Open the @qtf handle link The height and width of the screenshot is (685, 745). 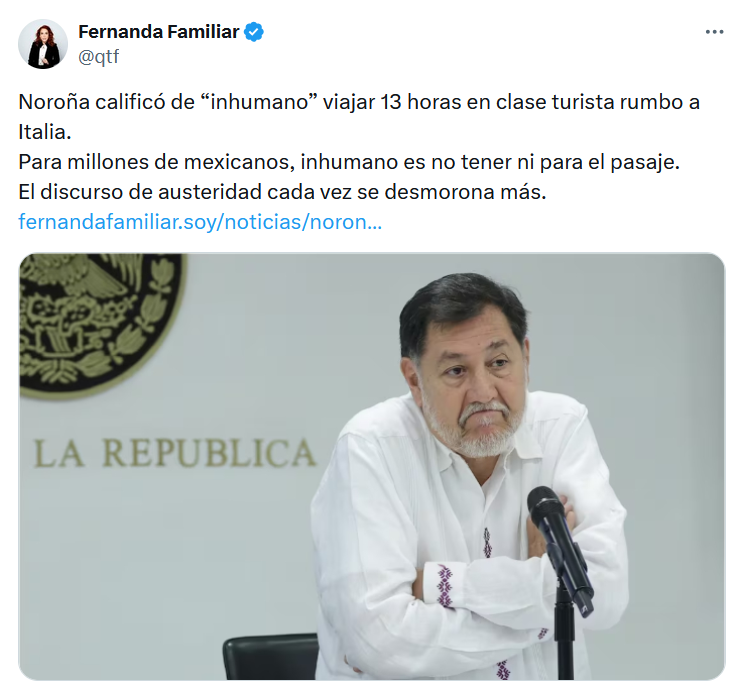[98, 57]
